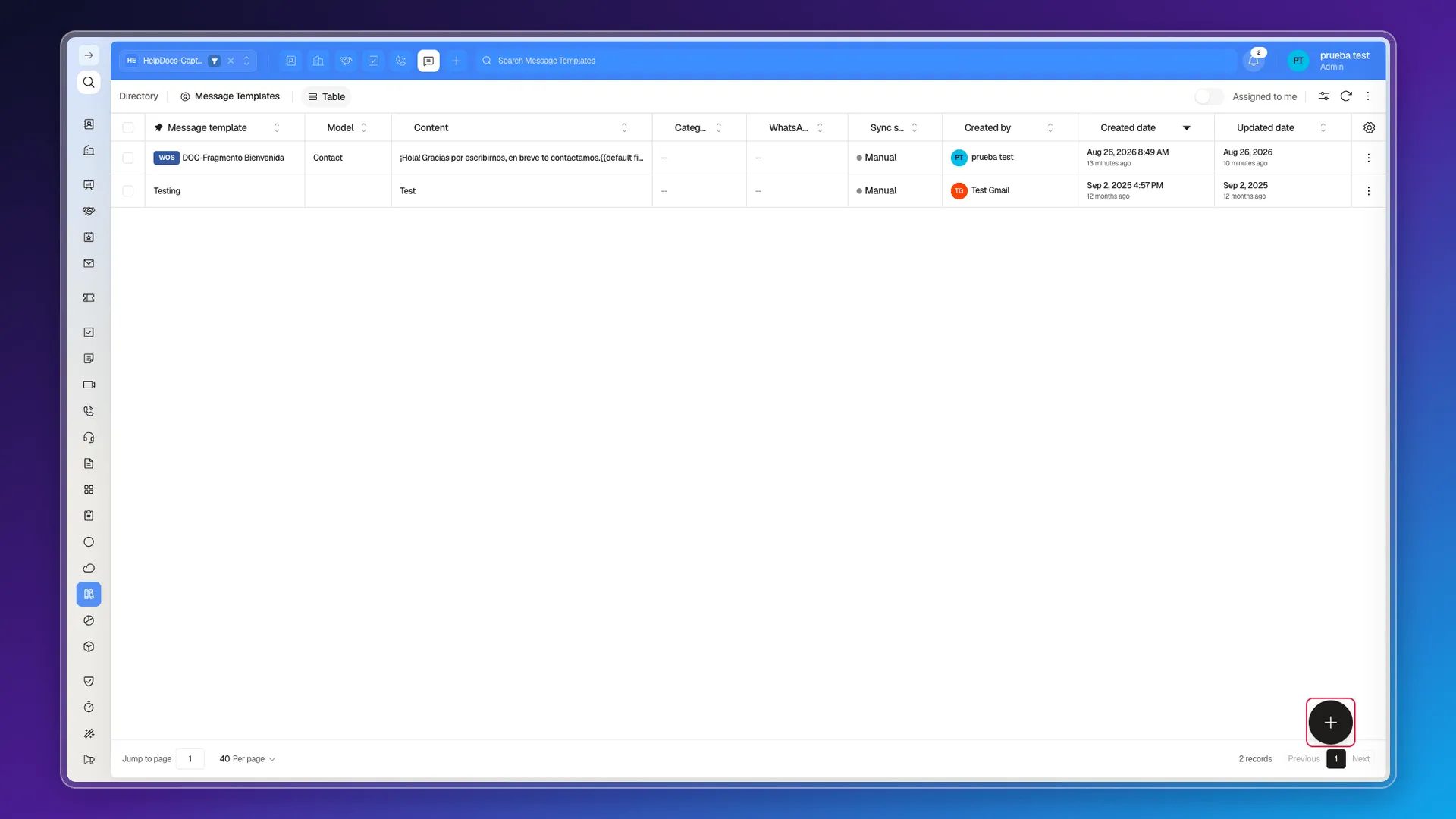Viewport: 1456px width, 819px height.
Task: Open the magic wand automation icon
Action: [x=89, y=733]
